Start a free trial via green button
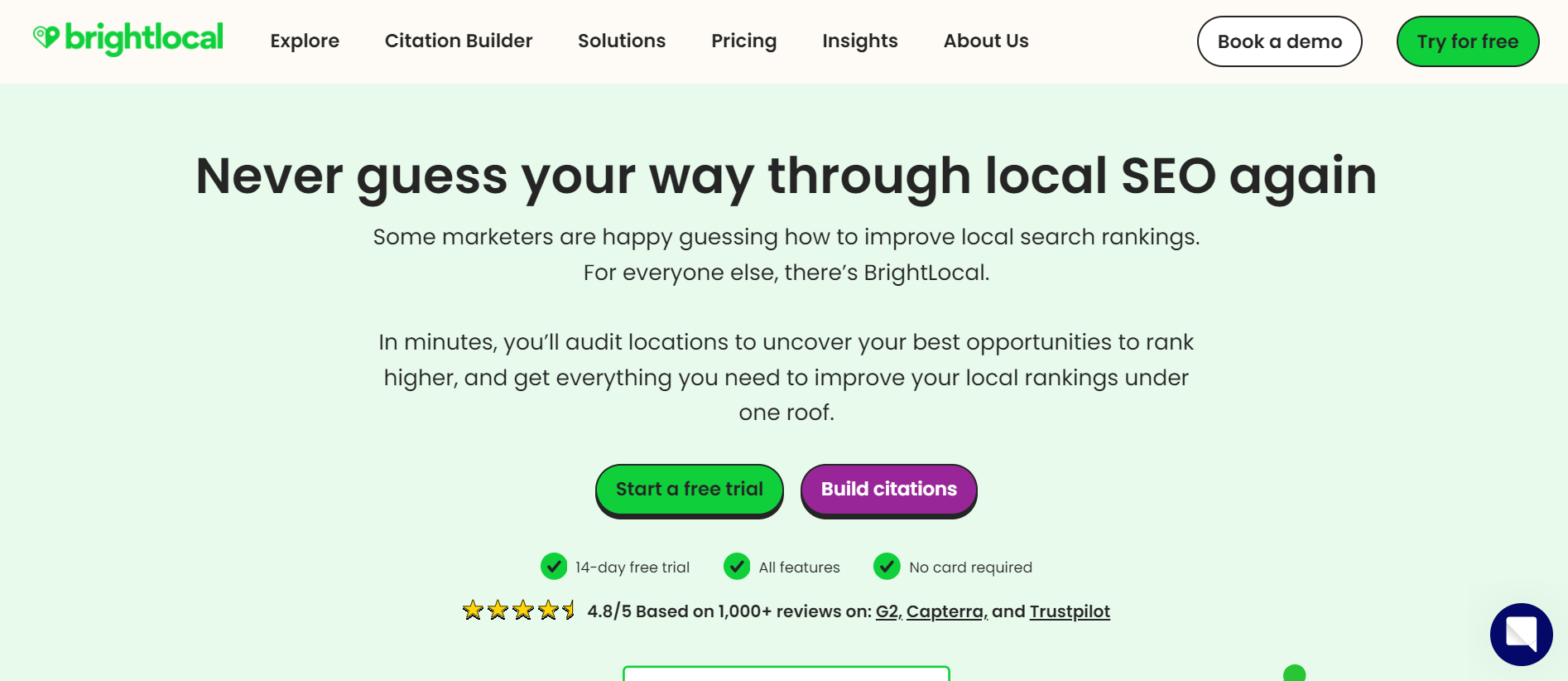Screen dimensions: 1568x681 tap(690, 490)
